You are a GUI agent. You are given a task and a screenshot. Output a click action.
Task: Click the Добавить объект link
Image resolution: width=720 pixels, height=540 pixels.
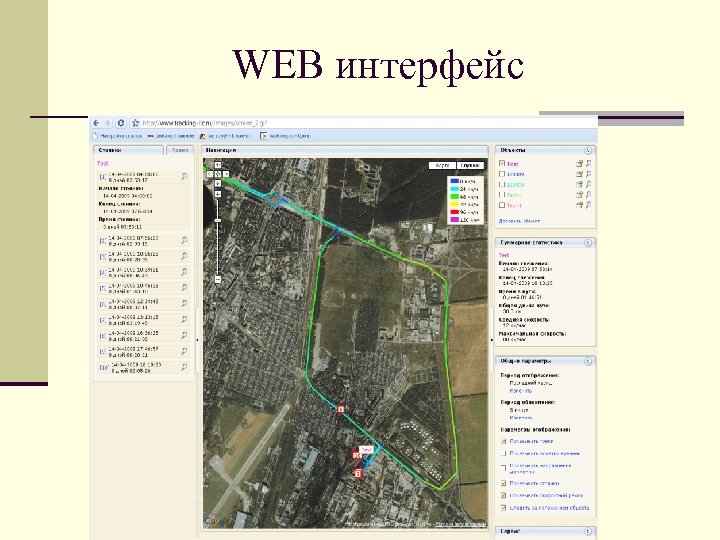click(x=519, y=221)
